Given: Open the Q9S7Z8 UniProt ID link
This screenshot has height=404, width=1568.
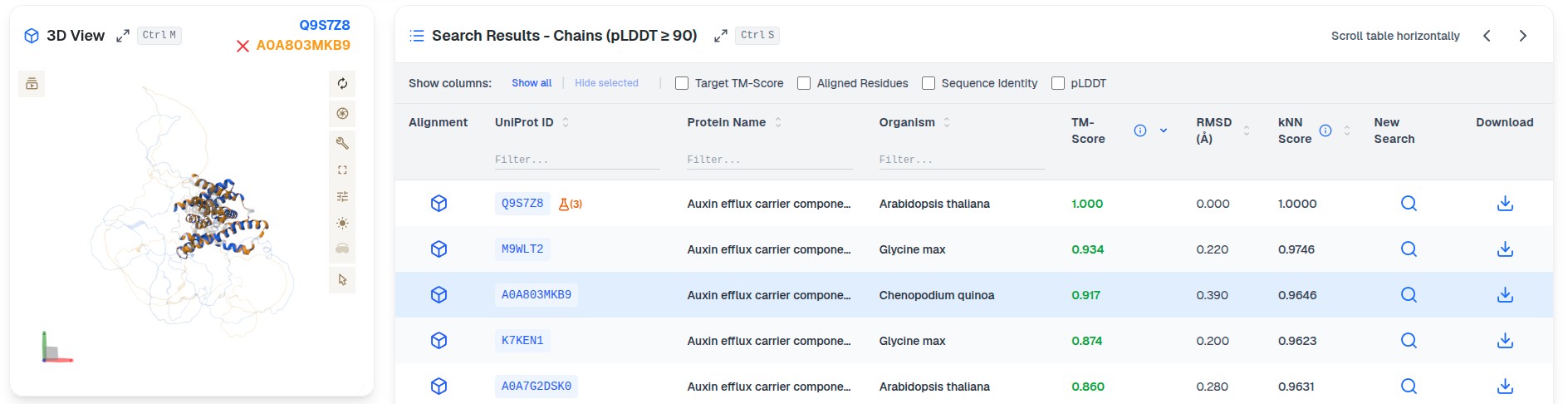Looking at the screenshot, I should (522, 204).
